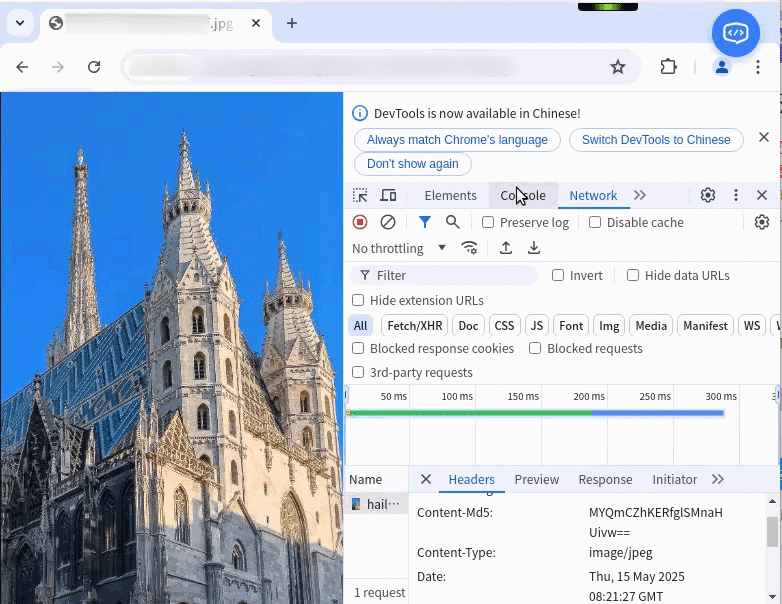Tick the Hide data URLs checkbox
The image size is (782, 604).
pyautogui.click(x=632, y=275)
